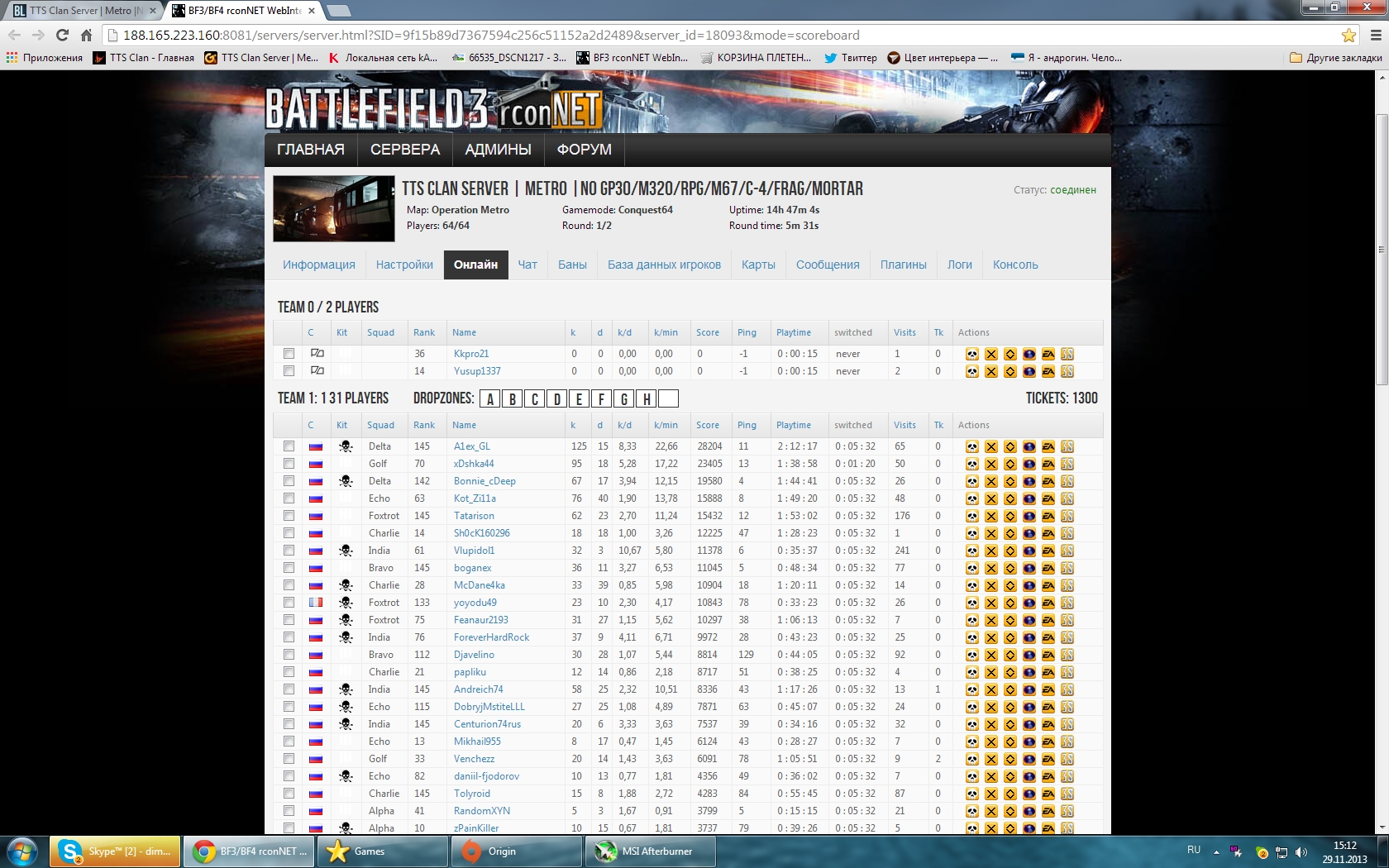Open the Чат tab

527,265
